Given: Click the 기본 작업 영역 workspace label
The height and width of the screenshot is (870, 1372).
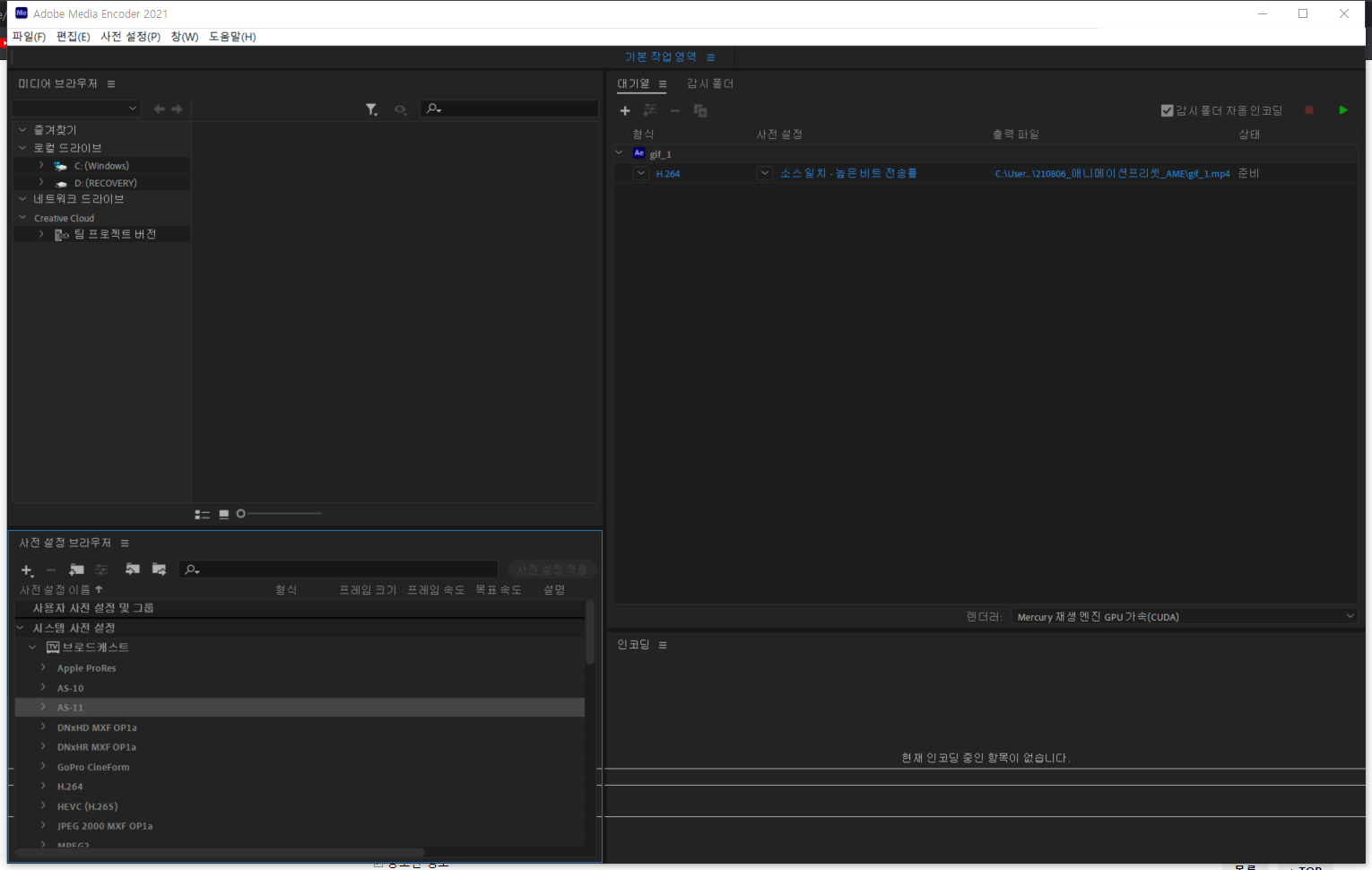Looking at the screenshot, I should click(661, 57).
